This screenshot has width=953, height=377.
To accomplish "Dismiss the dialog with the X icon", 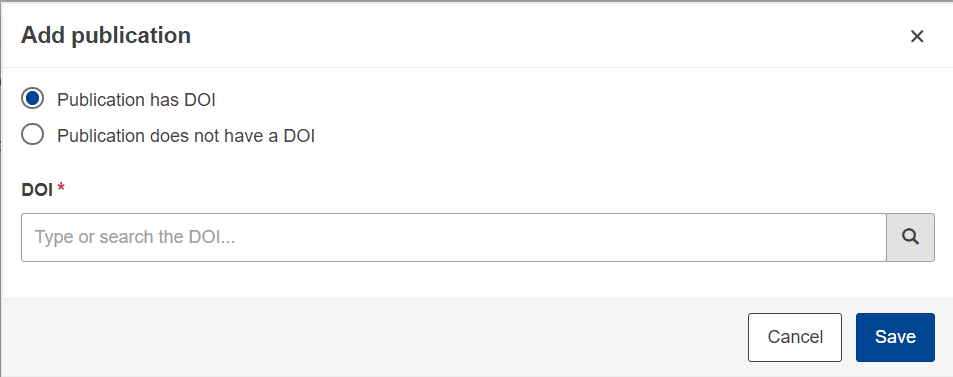I will tap(917, 36).
